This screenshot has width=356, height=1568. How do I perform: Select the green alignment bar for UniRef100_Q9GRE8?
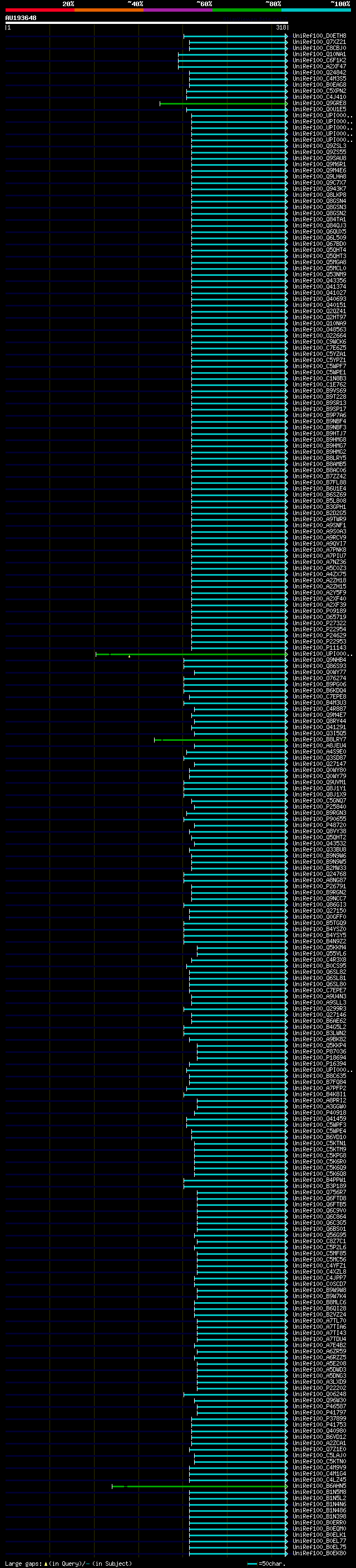click(224, 103)
